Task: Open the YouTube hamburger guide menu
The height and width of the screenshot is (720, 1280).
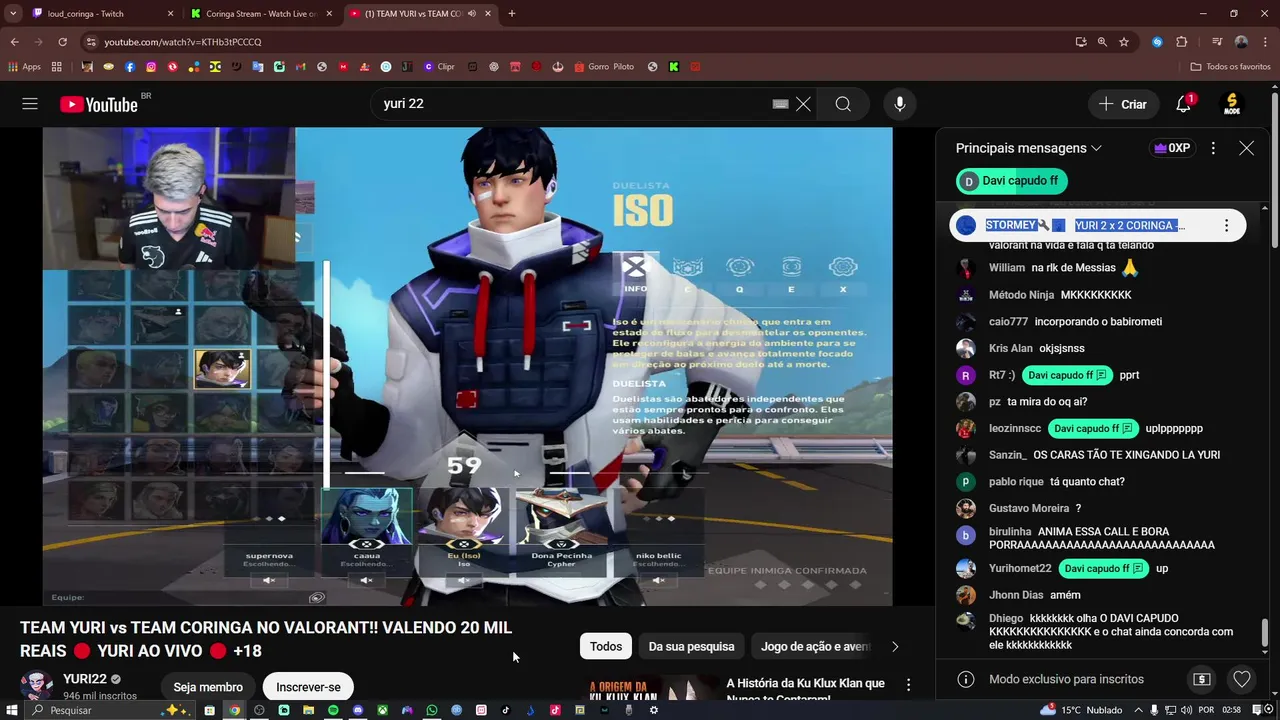Action: (x=30, y=104)
